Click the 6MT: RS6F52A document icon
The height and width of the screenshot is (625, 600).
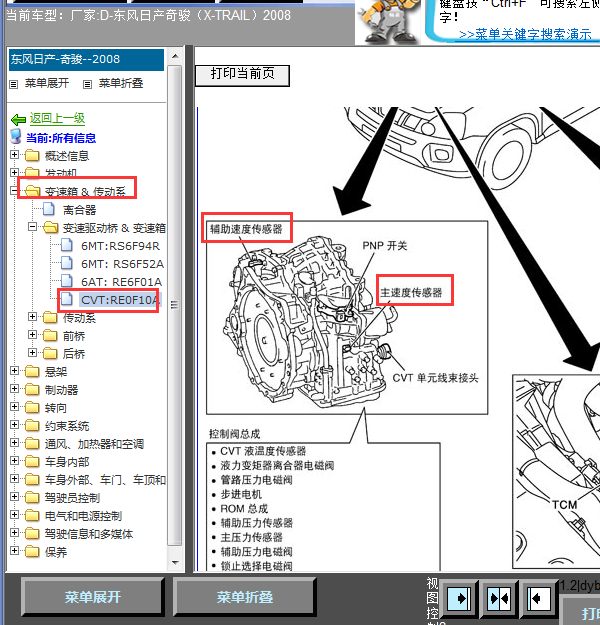pyautogui.click(x=67, y=263)
